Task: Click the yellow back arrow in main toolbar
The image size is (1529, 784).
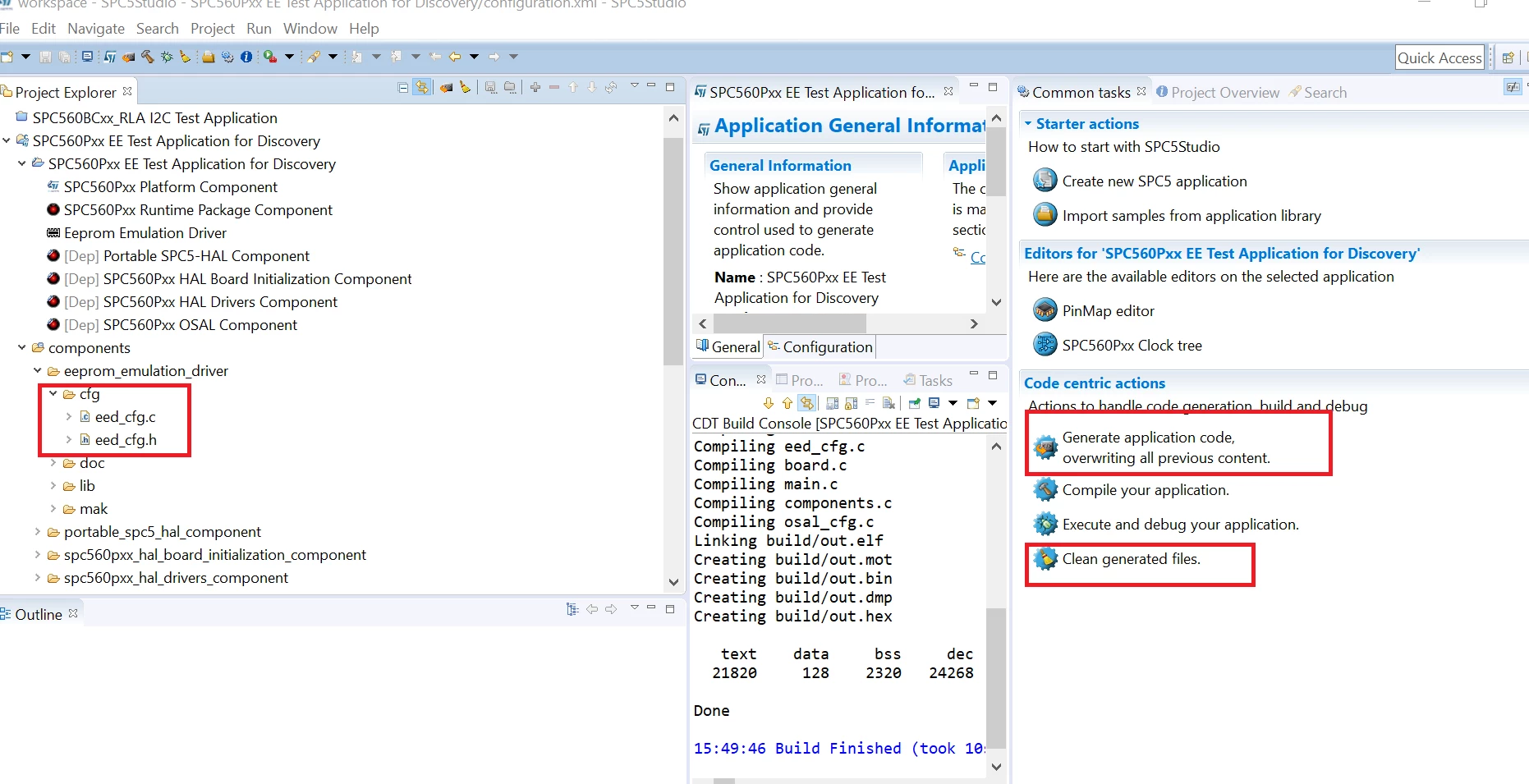Action: pos(455,57)
